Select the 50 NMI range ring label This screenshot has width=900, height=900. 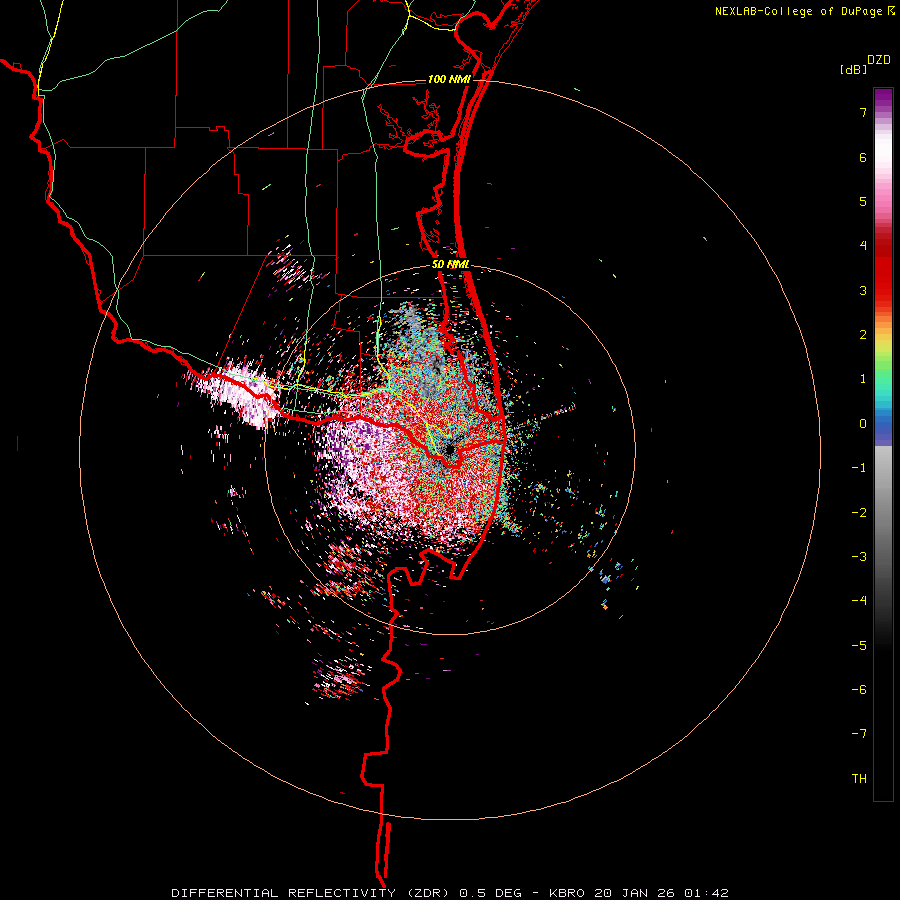pyautogui.click(x=451, y=265)
